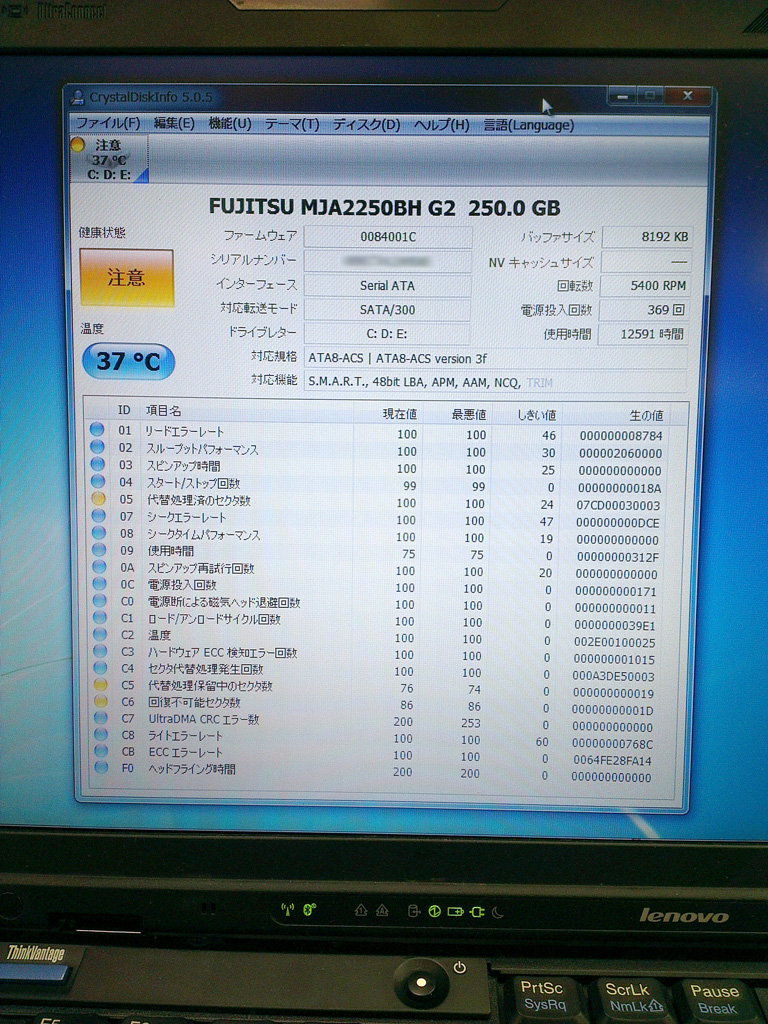Select the C: D: E: disk tab
Image resolution: width=768 pixels, height=1024 pixels.
click(x=109, y=159)
